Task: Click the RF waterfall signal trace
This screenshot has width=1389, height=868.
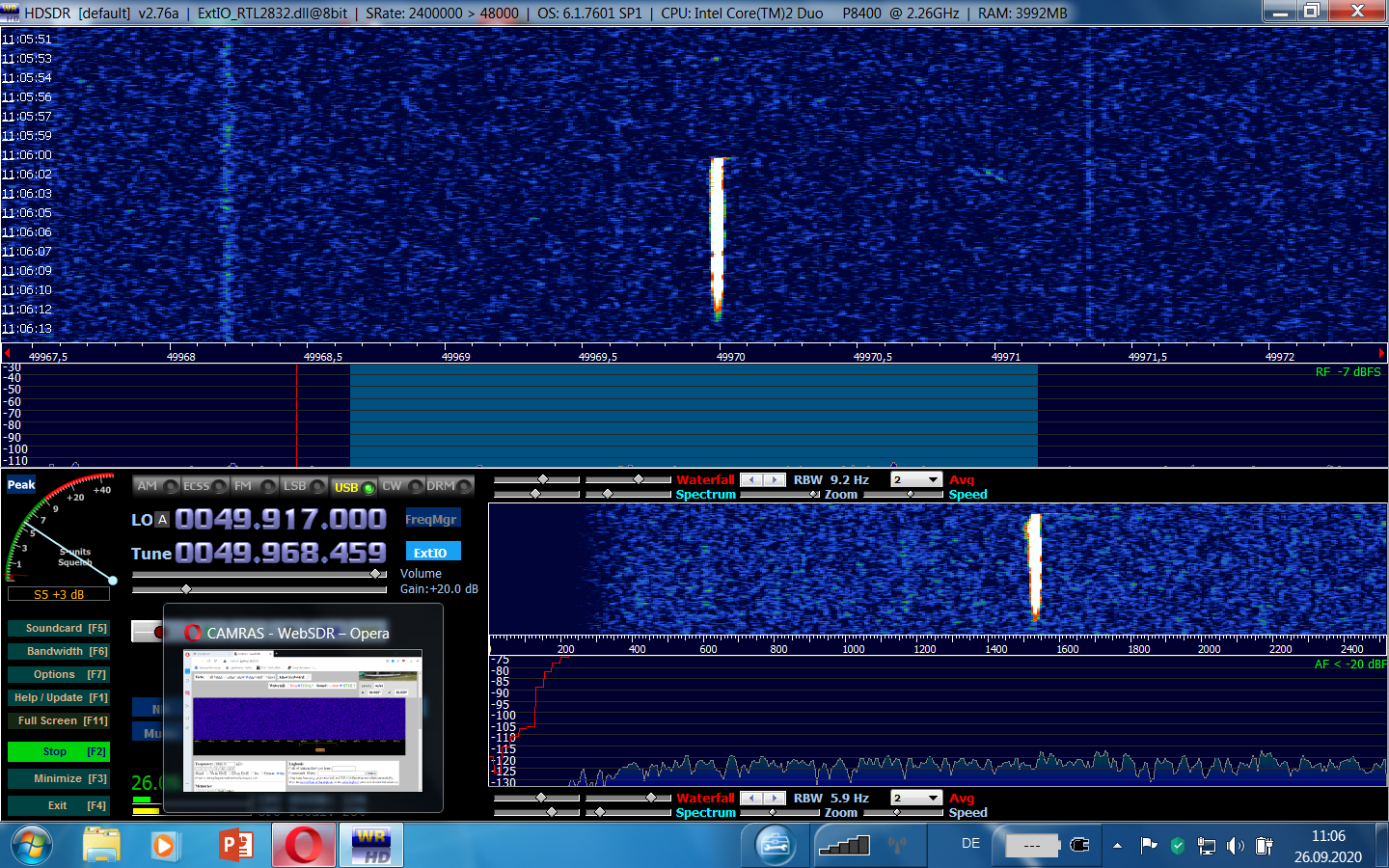Action: tap(717, 238)
